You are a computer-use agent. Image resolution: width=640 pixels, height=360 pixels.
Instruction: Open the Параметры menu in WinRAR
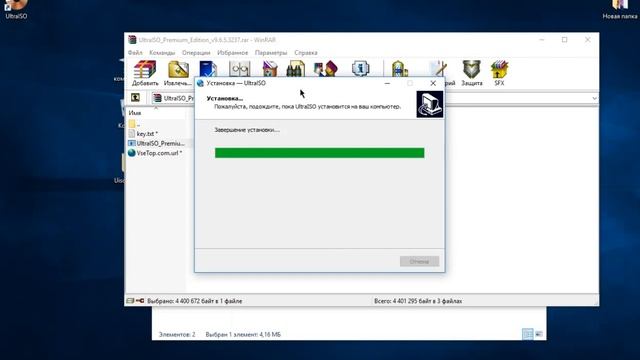(271, 53)
